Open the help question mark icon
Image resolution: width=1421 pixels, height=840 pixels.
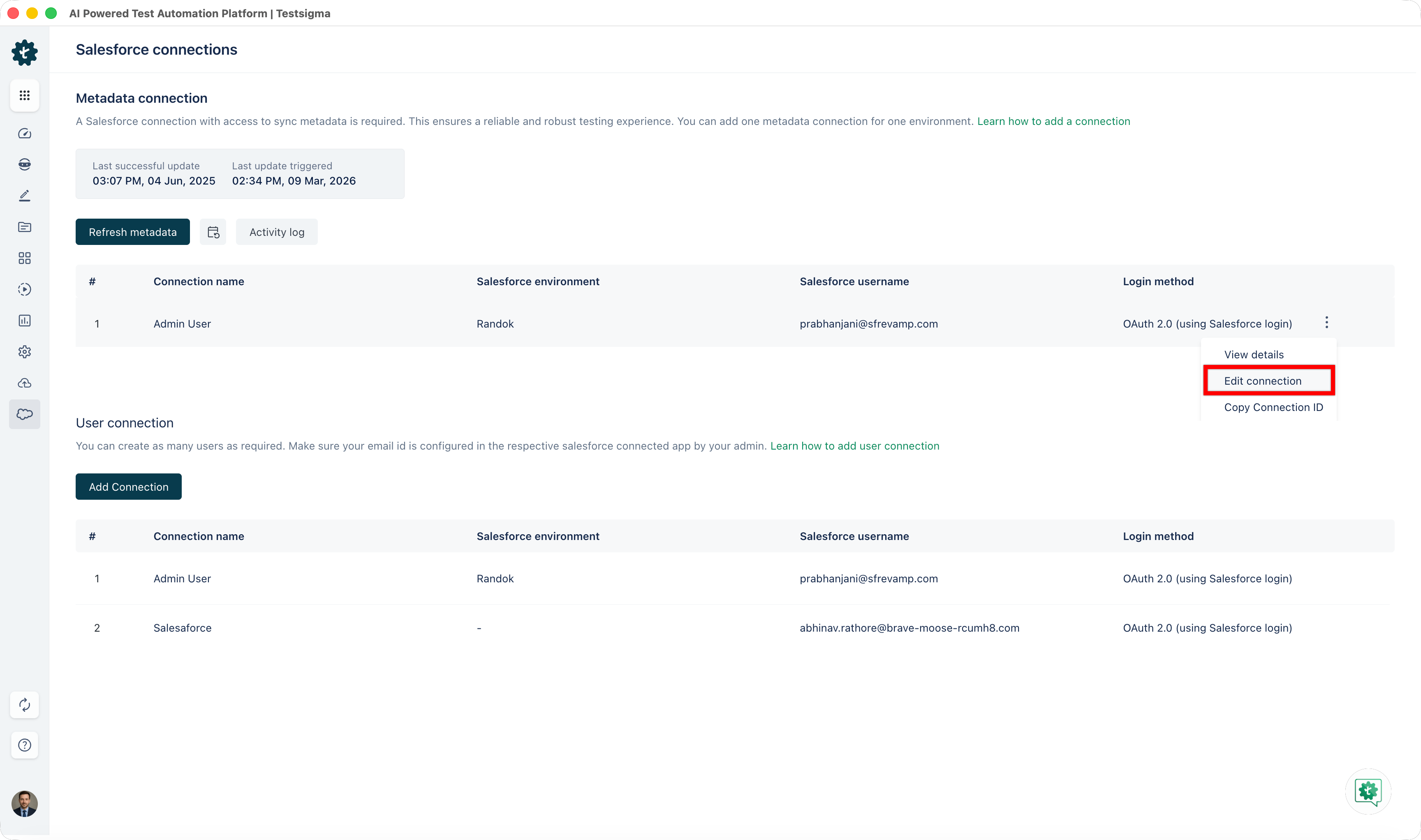coord(24,745)
